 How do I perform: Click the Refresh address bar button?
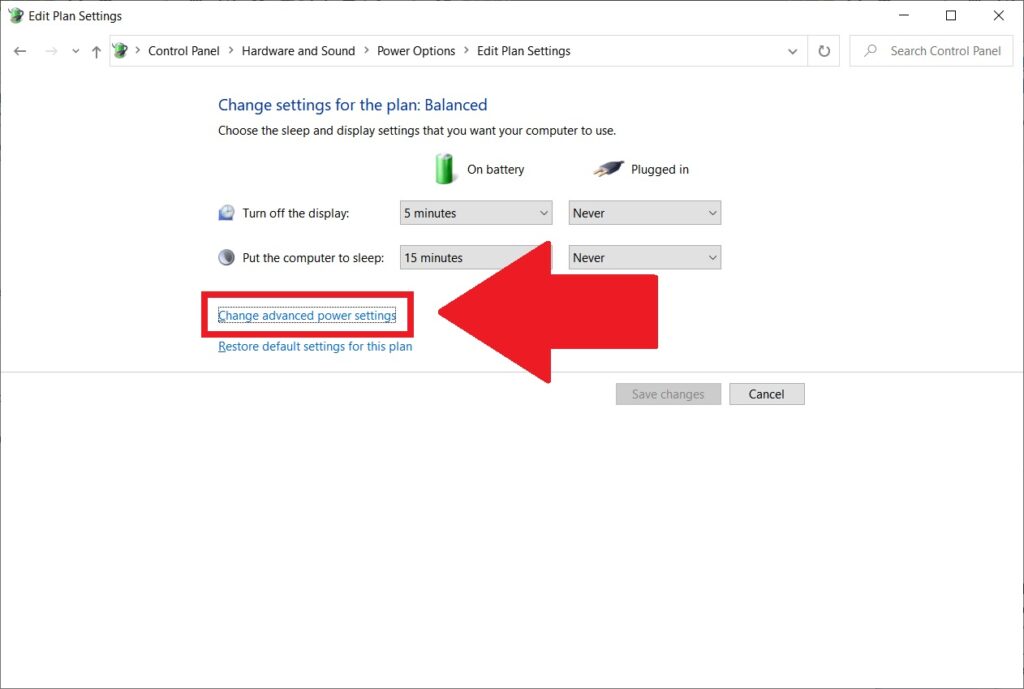[824, 51]
